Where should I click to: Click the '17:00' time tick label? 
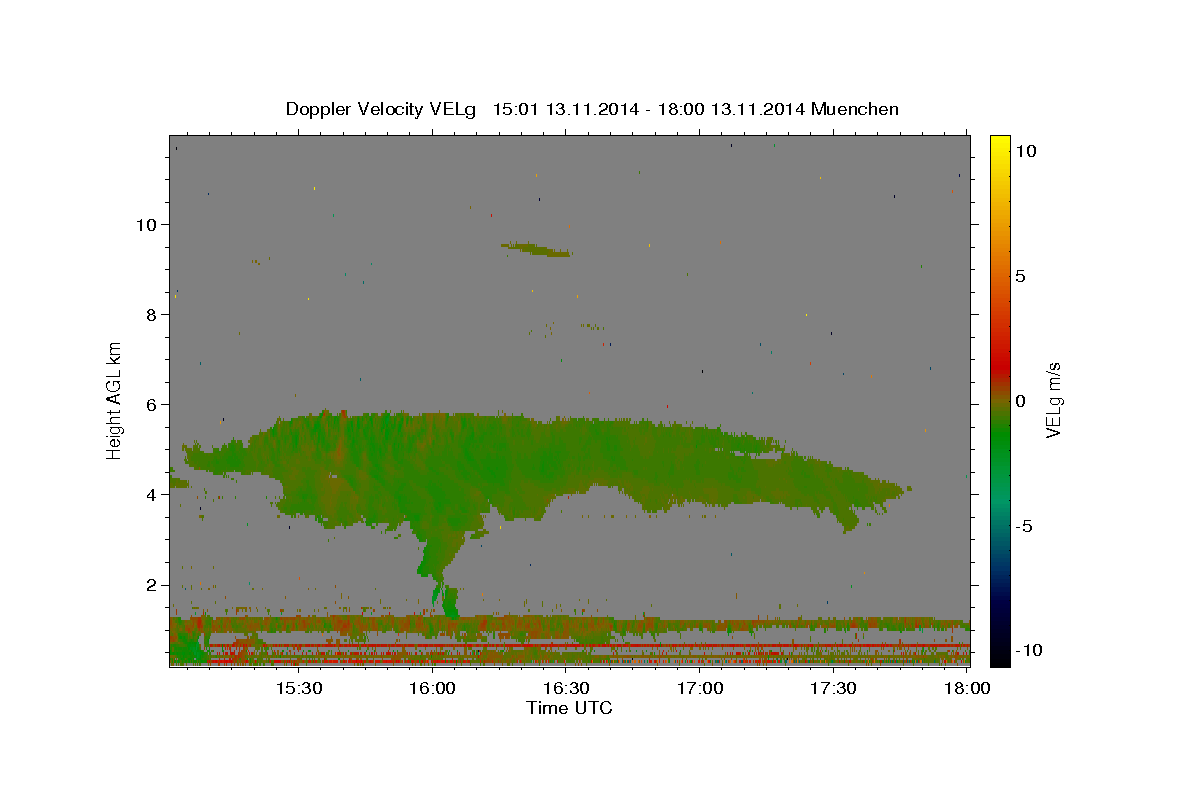(x=700, y=688)
